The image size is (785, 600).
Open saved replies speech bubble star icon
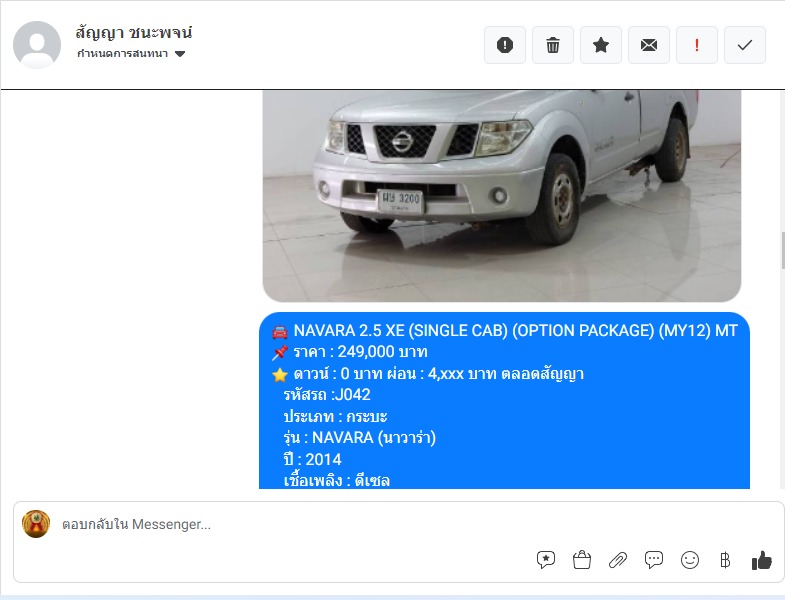pos(546,559)
